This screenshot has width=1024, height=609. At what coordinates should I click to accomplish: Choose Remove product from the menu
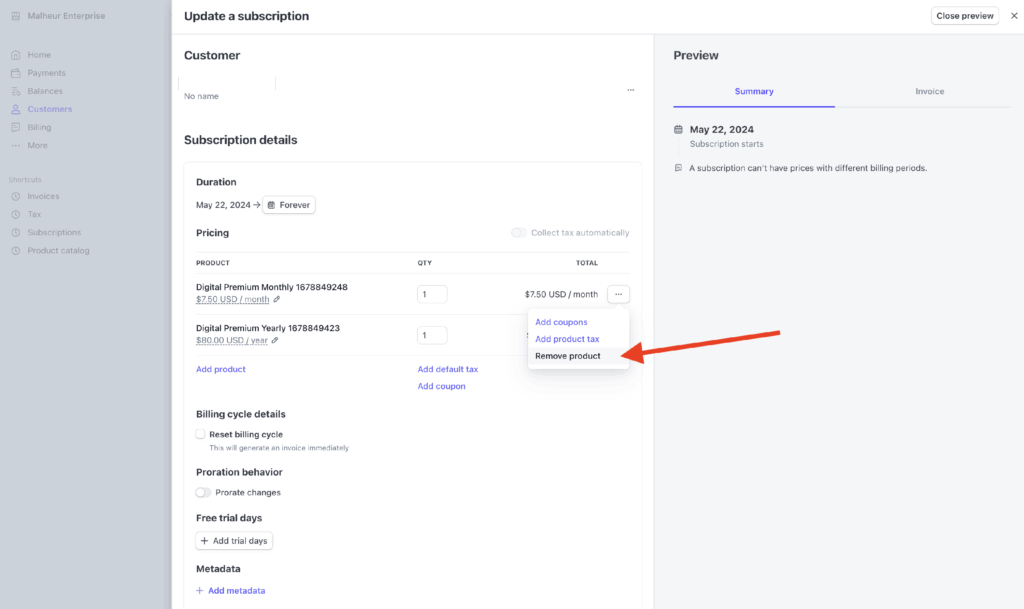(568, 356)
